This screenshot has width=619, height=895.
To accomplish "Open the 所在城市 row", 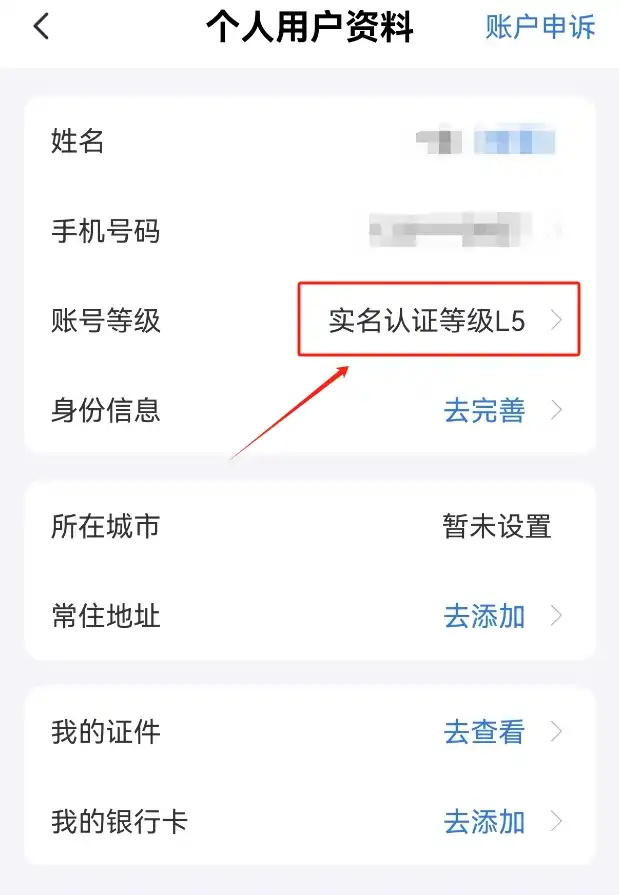I will click(x=310, y=526).
